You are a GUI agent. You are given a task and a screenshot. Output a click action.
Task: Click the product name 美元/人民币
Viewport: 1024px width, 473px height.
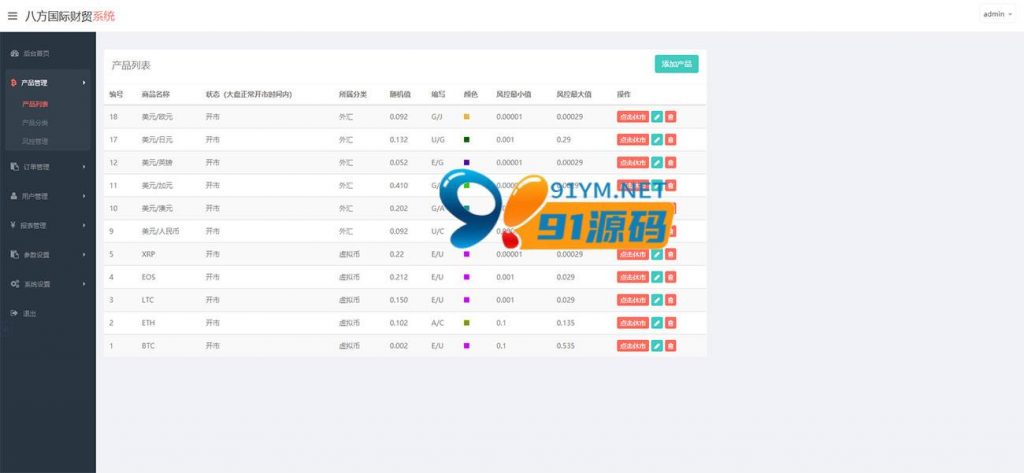160,231
